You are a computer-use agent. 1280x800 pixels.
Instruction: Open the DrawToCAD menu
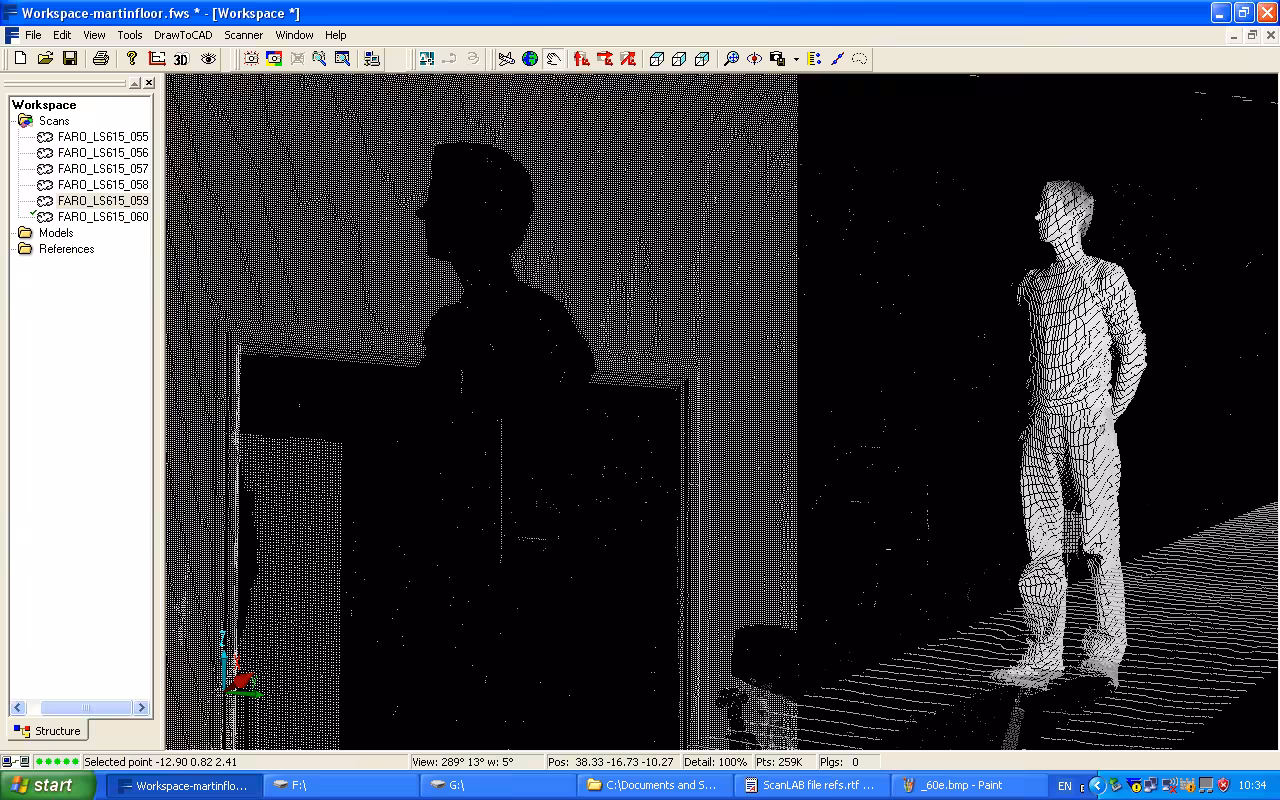183,35
